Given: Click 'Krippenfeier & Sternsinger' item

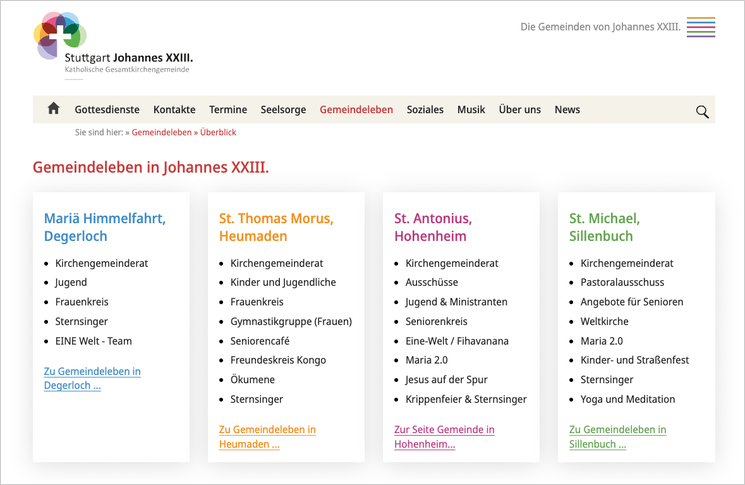Looking at the screenshot, I should point(466,399).
